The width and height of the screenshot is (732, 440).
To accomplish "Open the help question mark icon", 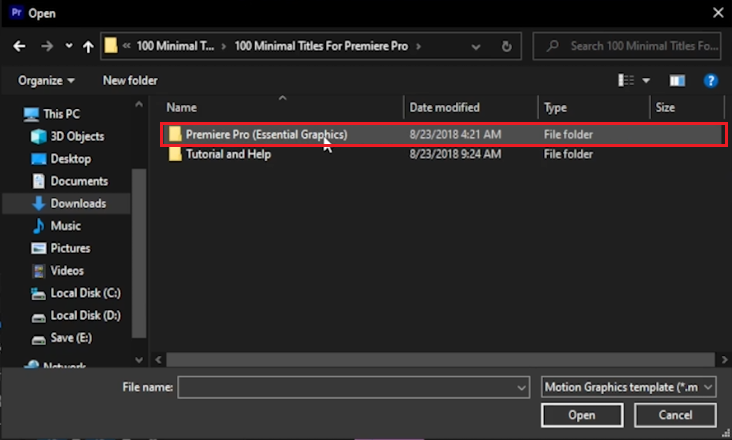I will [x=711, y=81].
